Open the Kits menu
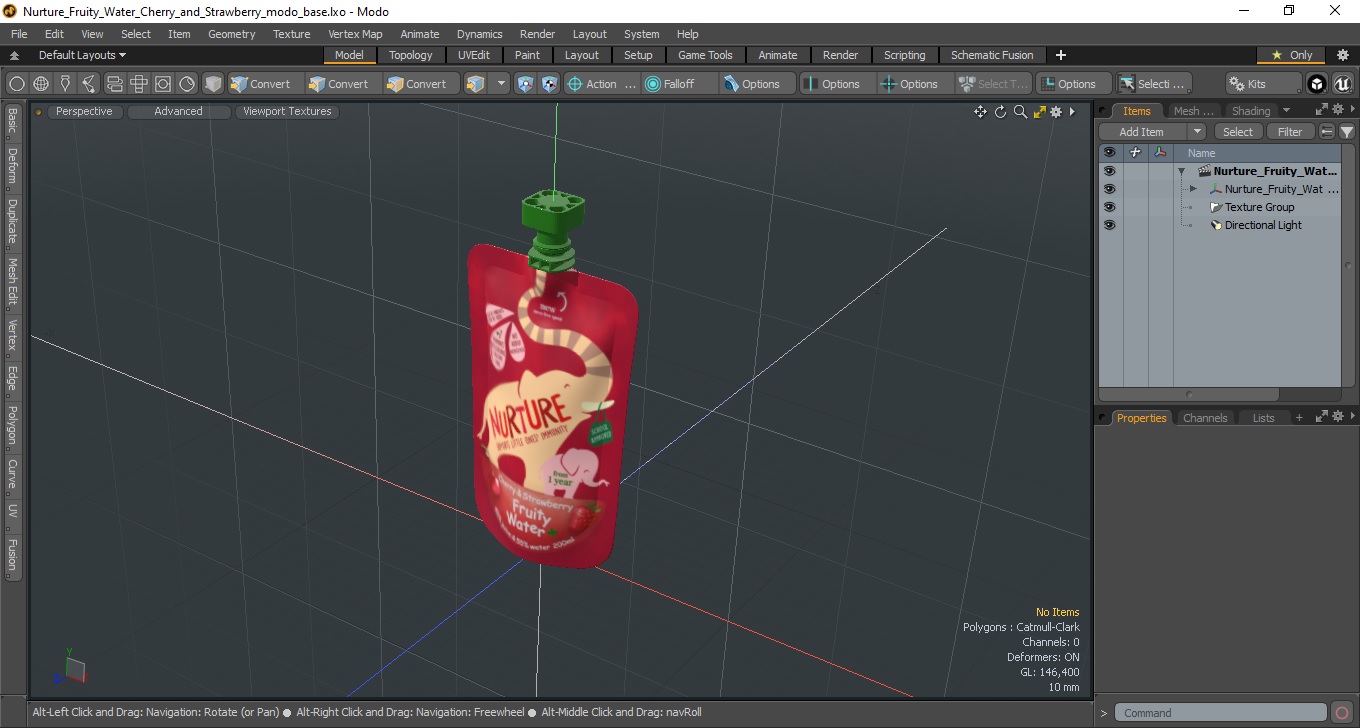 click(1264, 84)
